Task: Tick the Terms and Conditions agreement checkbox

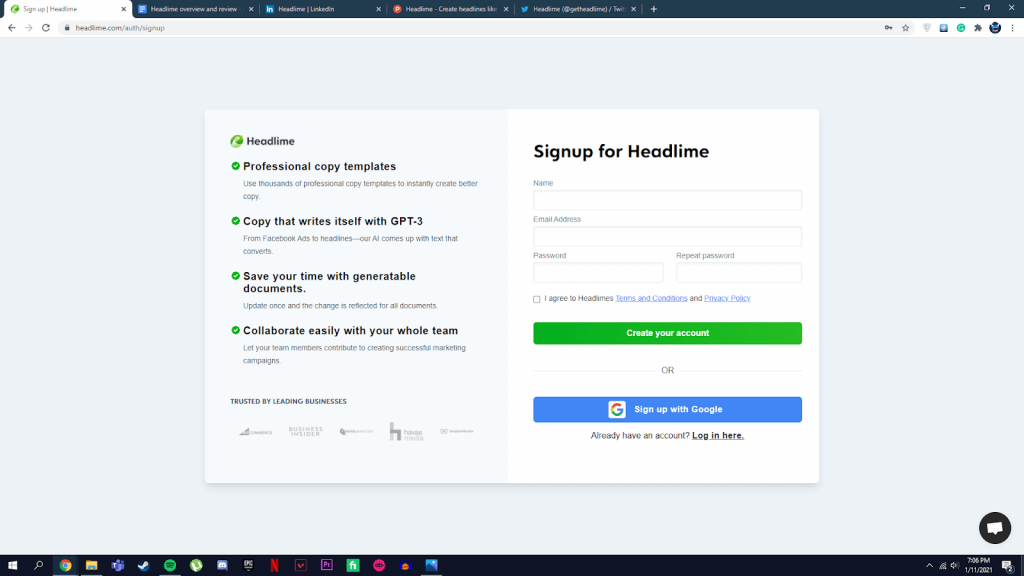Action: [x=537, y=299]
